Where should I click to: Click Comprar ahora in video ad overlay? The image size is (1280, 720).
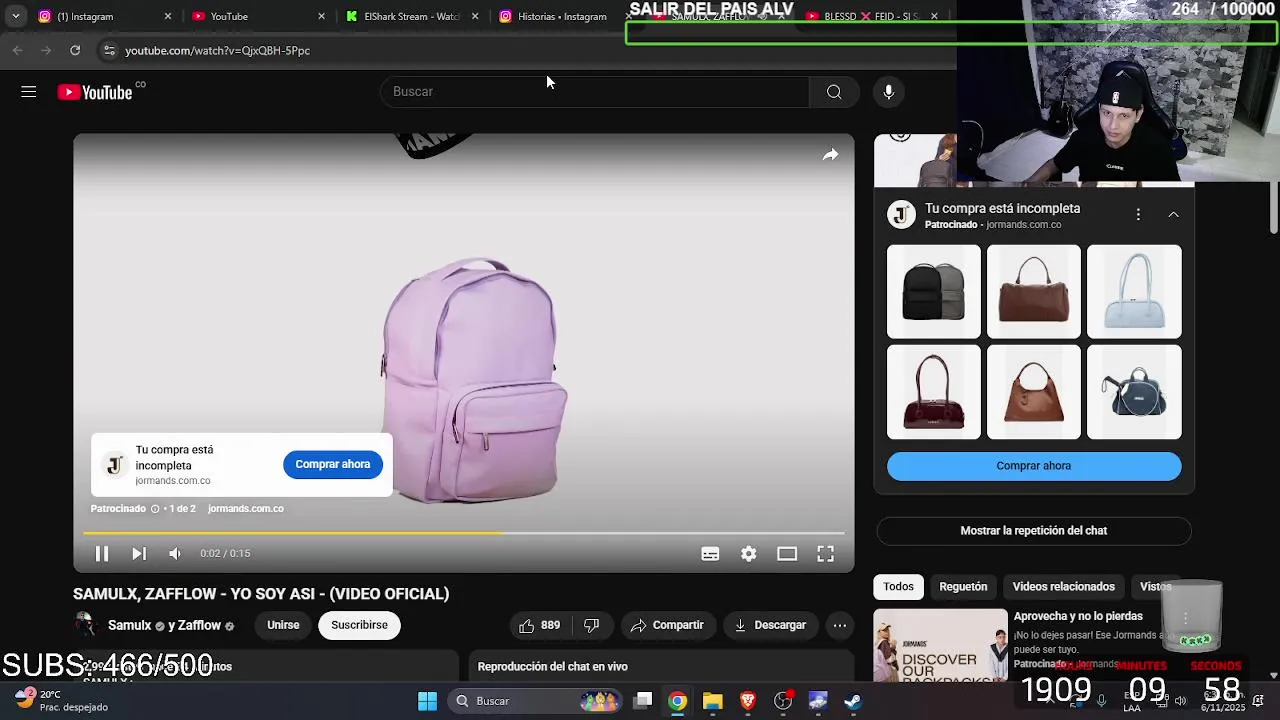point(333,464)
